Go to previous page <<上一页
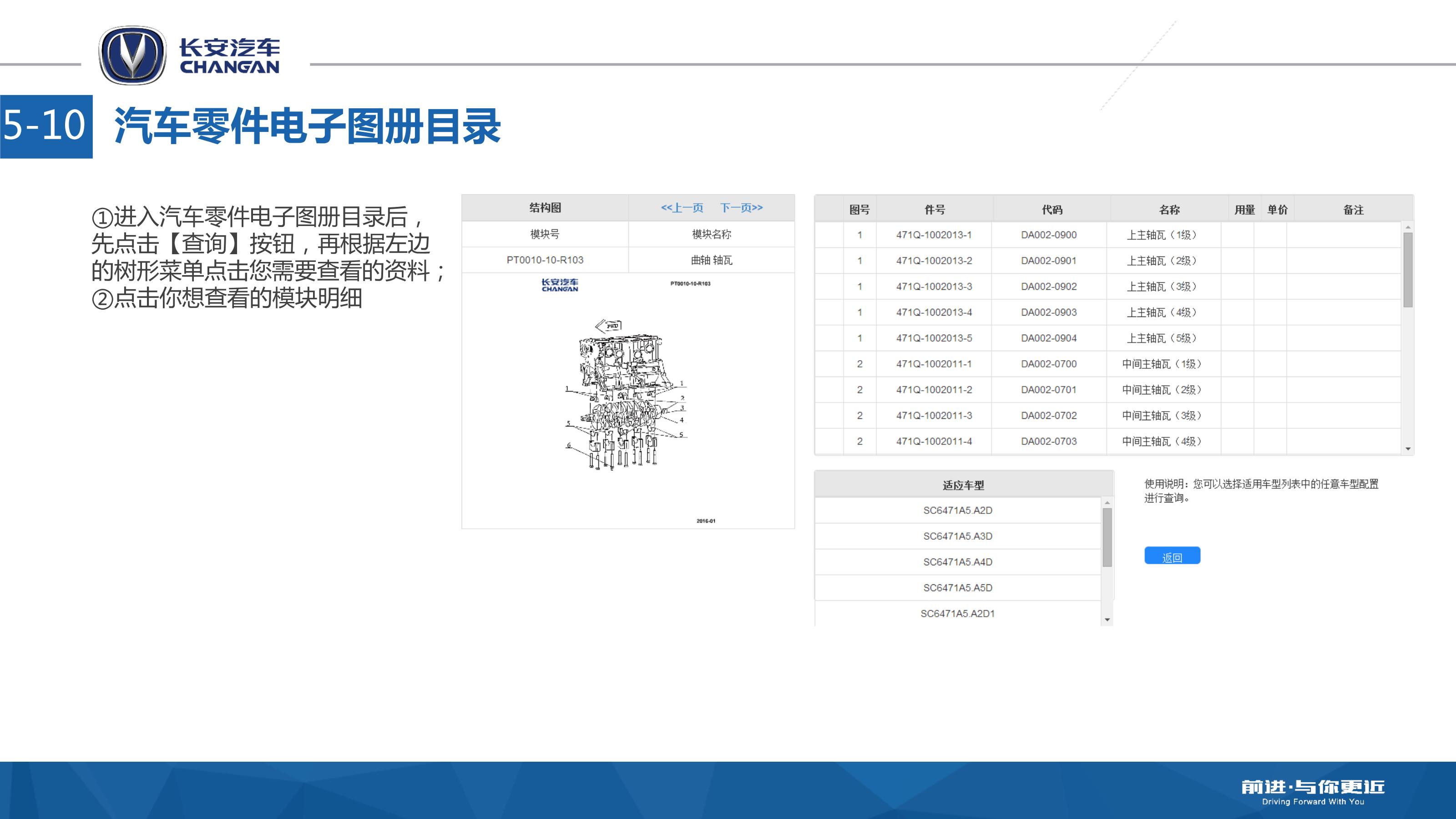The image size is (1456, 819). tap(682, 208)
